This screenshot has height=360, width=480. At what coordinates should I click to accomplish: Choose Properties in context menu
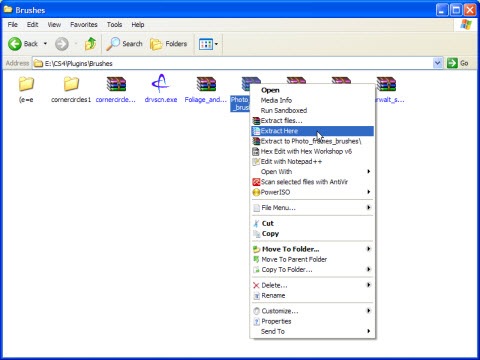[312, 321]
